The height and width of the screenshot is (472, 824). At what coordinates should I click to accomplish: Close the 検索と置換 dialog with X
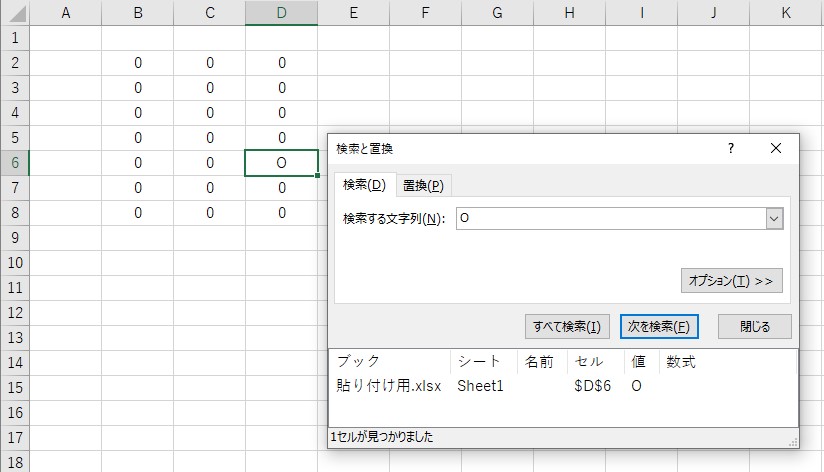click(x=776, y=148)
